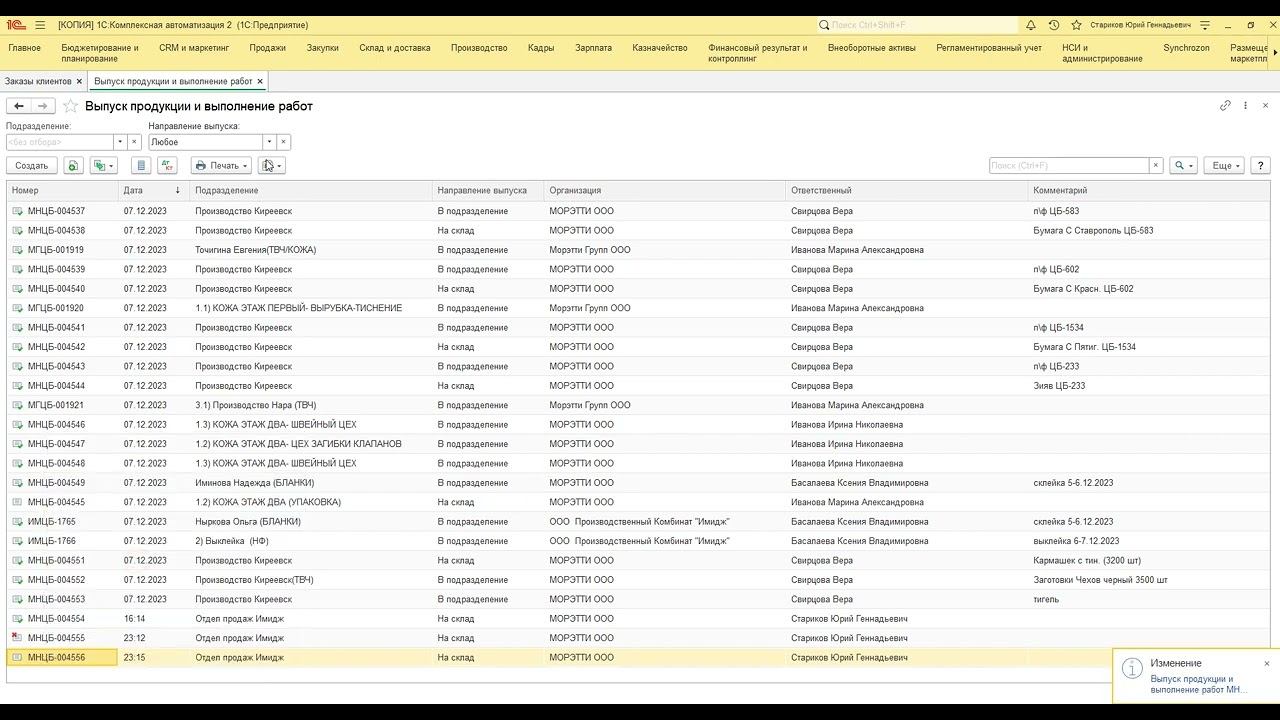Expand the Подразделение dropdown
This screenshot has width=1280, height=720.
pos(120,142)
